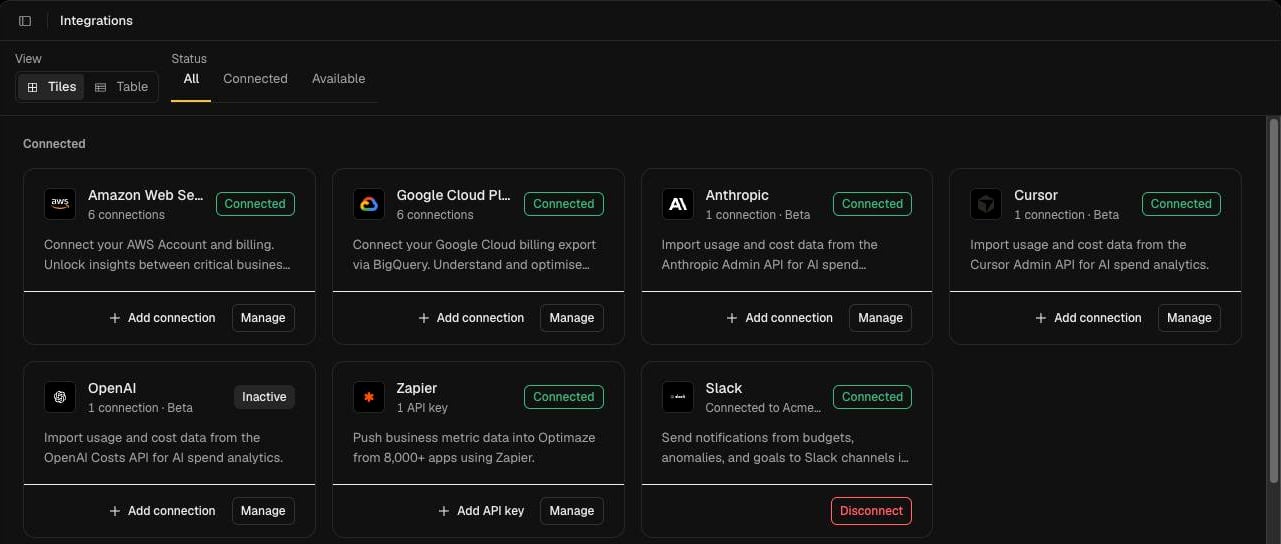Viewport: 1281px width, 544px height.
Task: Click the Google Cloud Platform logo icon
Action: pos(369,204)
